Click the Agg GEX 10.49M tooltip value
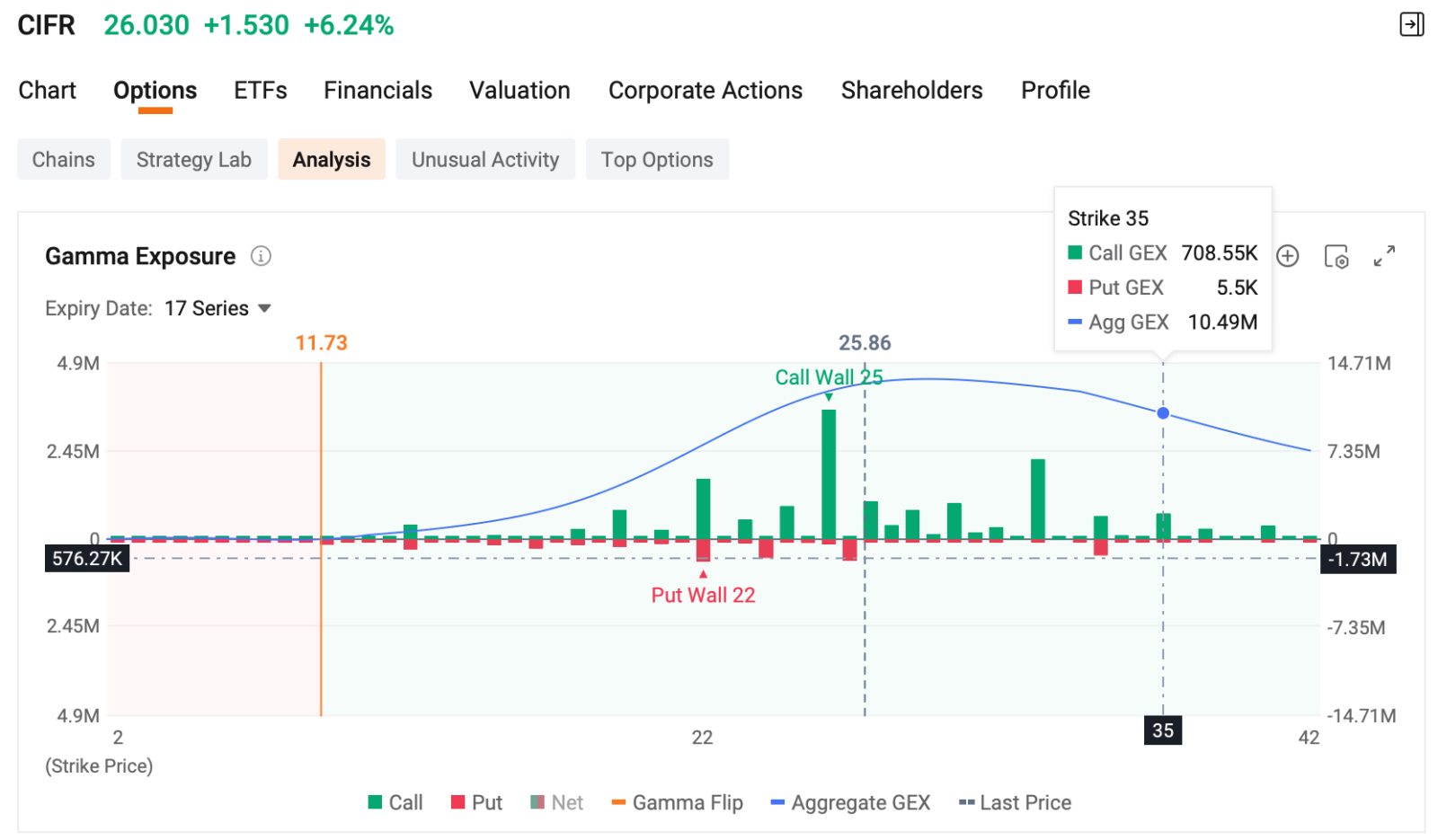Viewport: 1438px width, 840px height. pyautogui.click(x=1222, y=322)
